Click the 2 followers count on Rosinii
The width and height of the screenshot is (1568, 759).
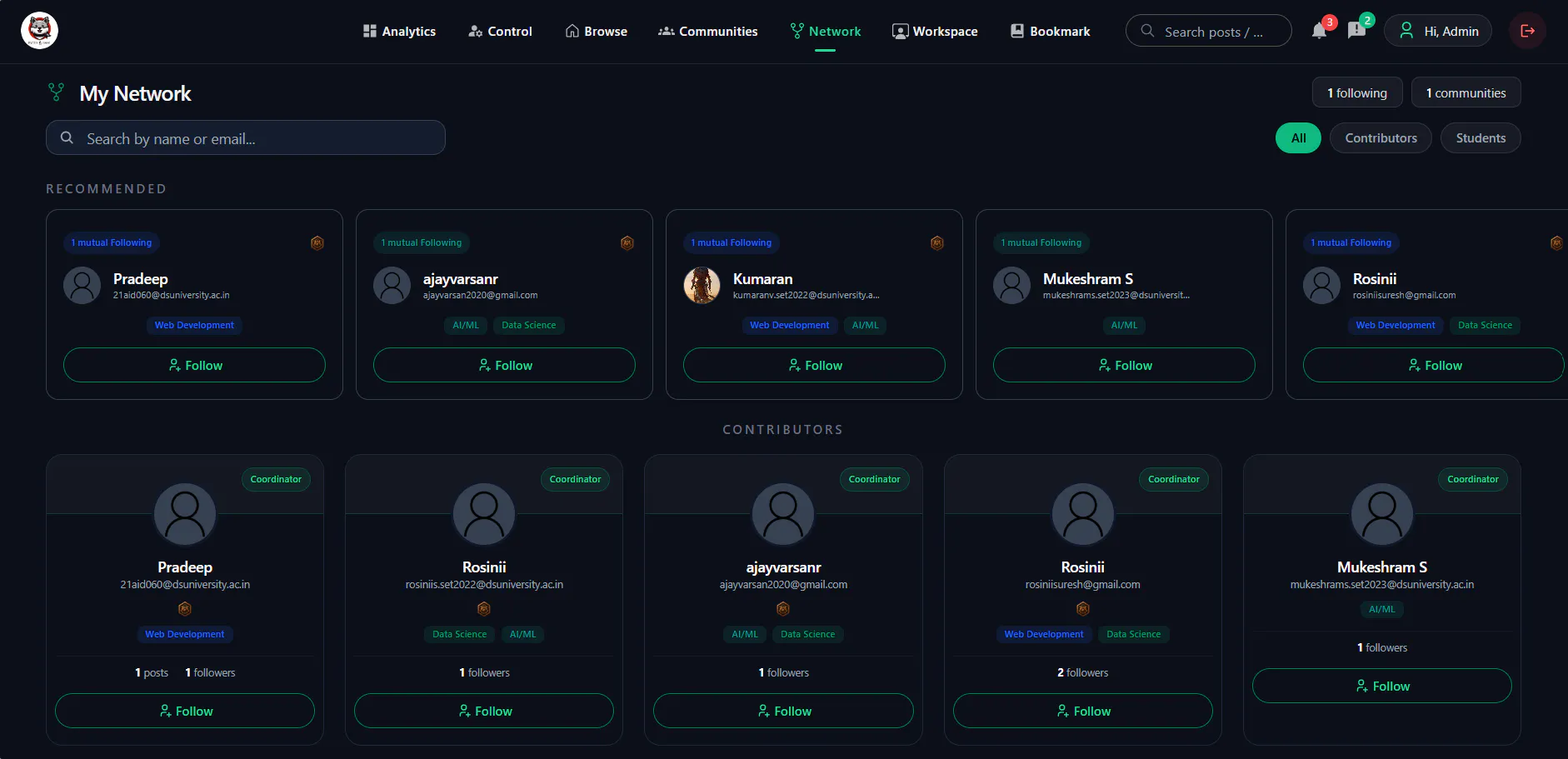click(1083, 672)
